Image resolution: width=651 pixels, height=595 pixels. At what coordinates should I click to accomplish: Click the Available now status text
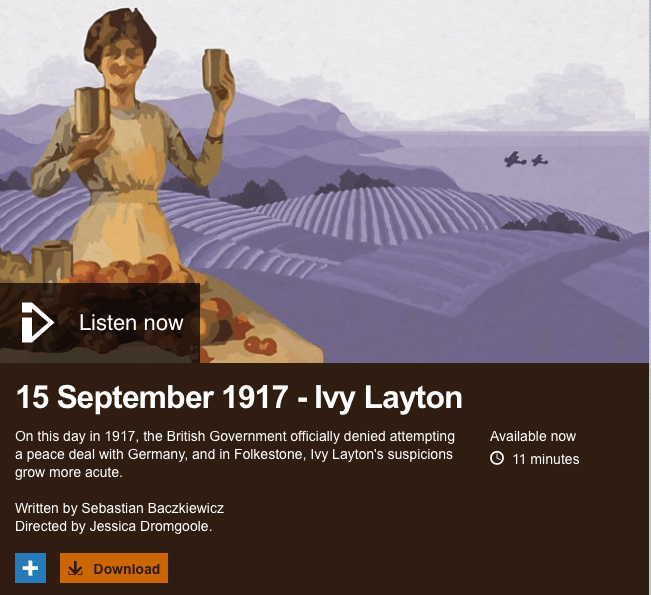(x=532, y=436)
